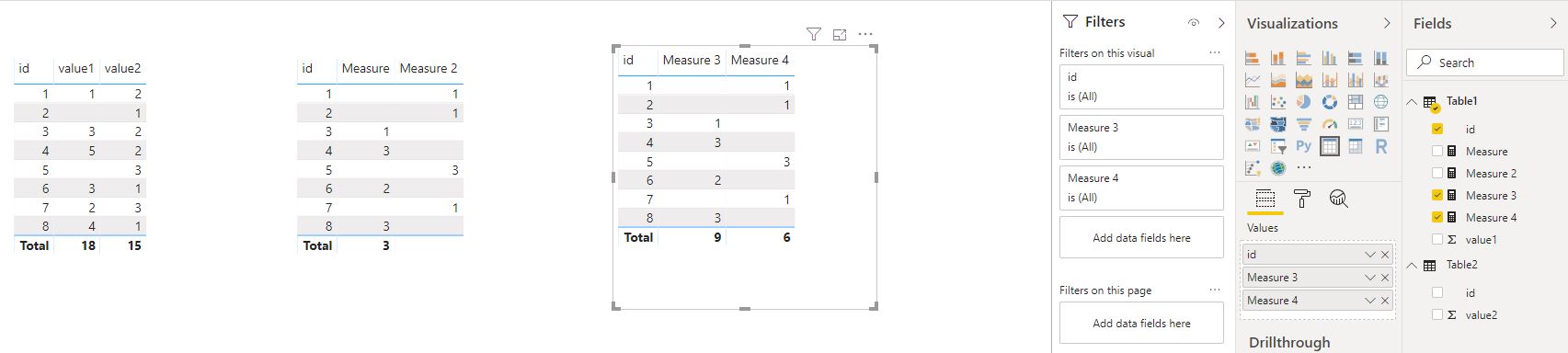The width and height of the screenshot is (1568, 353).
Task: Select the Area chart visual
Action: point(1278,80)
